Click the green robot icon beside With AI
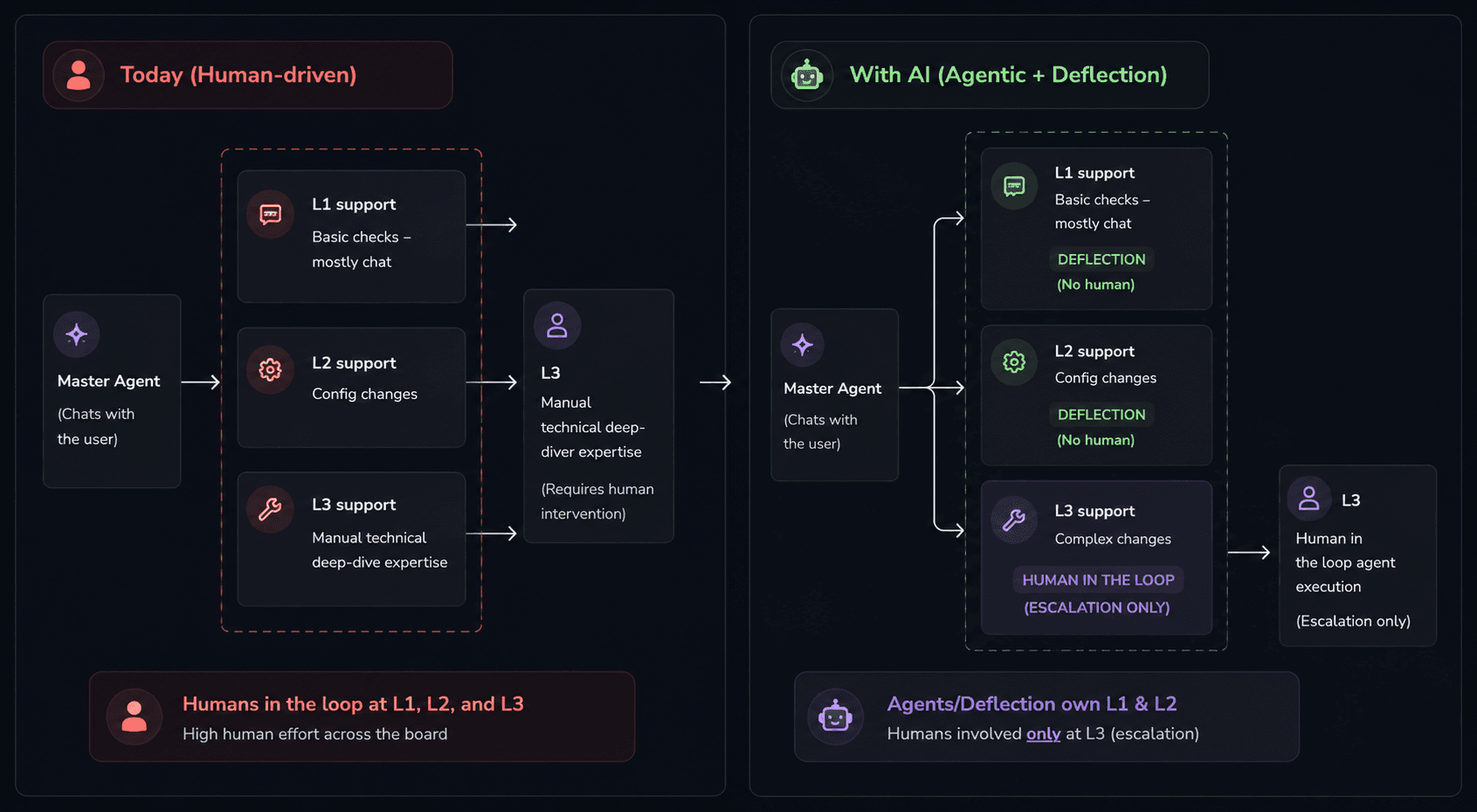 click(x=807, y=75)
